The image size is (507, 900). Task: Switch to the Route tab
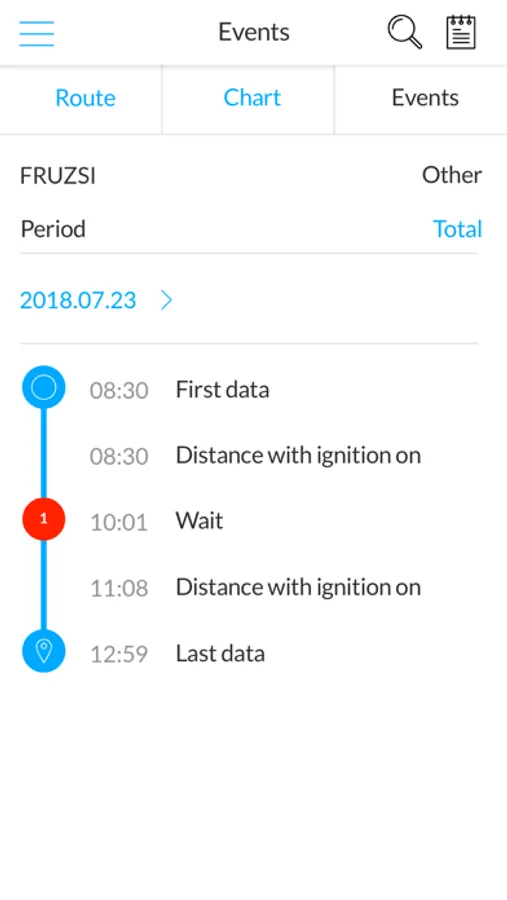pos(85,98)
